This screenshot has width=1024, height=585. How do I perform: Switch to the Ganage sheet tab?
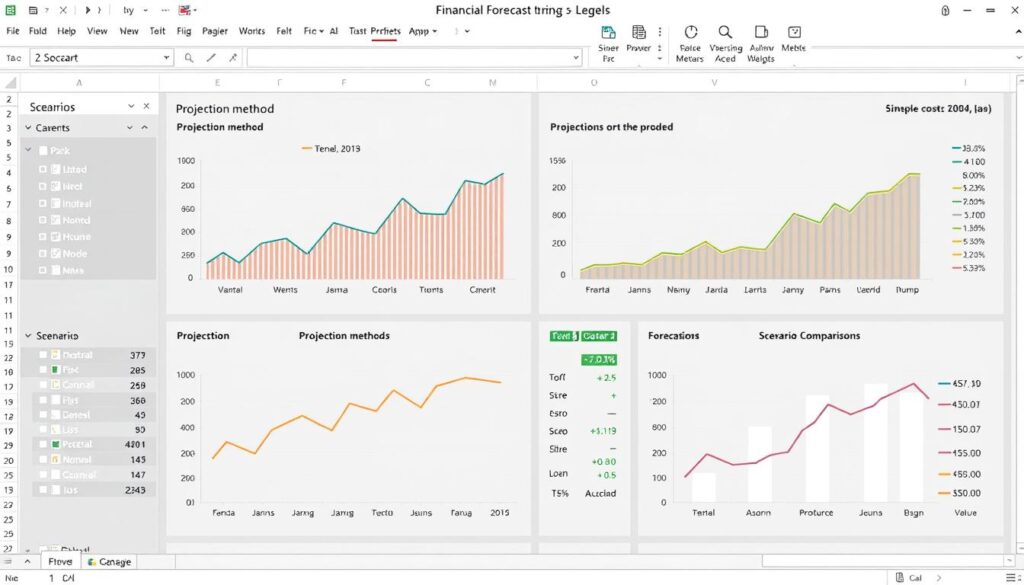(x=110, y=561)
